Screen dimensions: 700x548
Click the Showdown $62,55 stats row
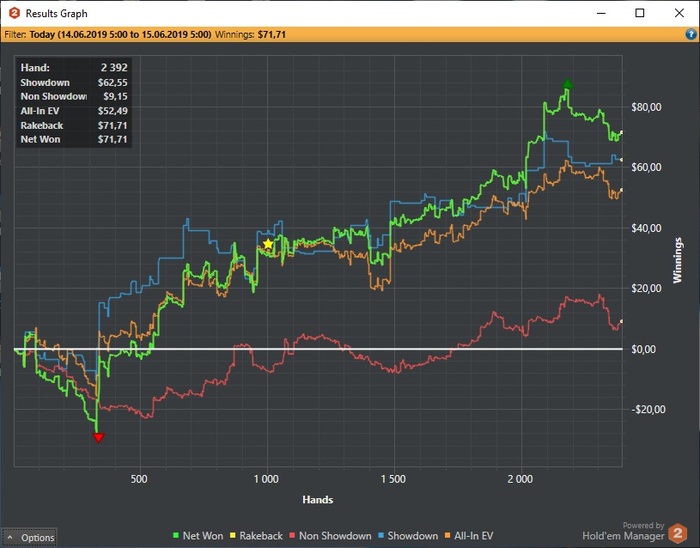tap(74, 82)
